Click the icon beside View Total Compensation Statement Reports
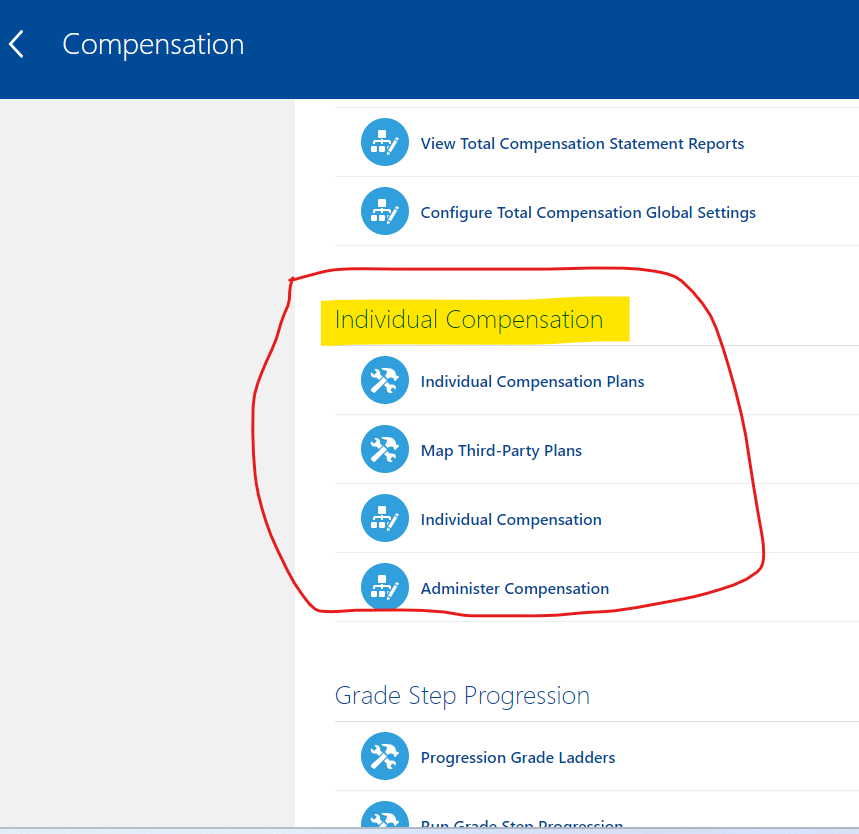This screenshot has width=859, height=834. pyautogui.click(x=385, y=142)
